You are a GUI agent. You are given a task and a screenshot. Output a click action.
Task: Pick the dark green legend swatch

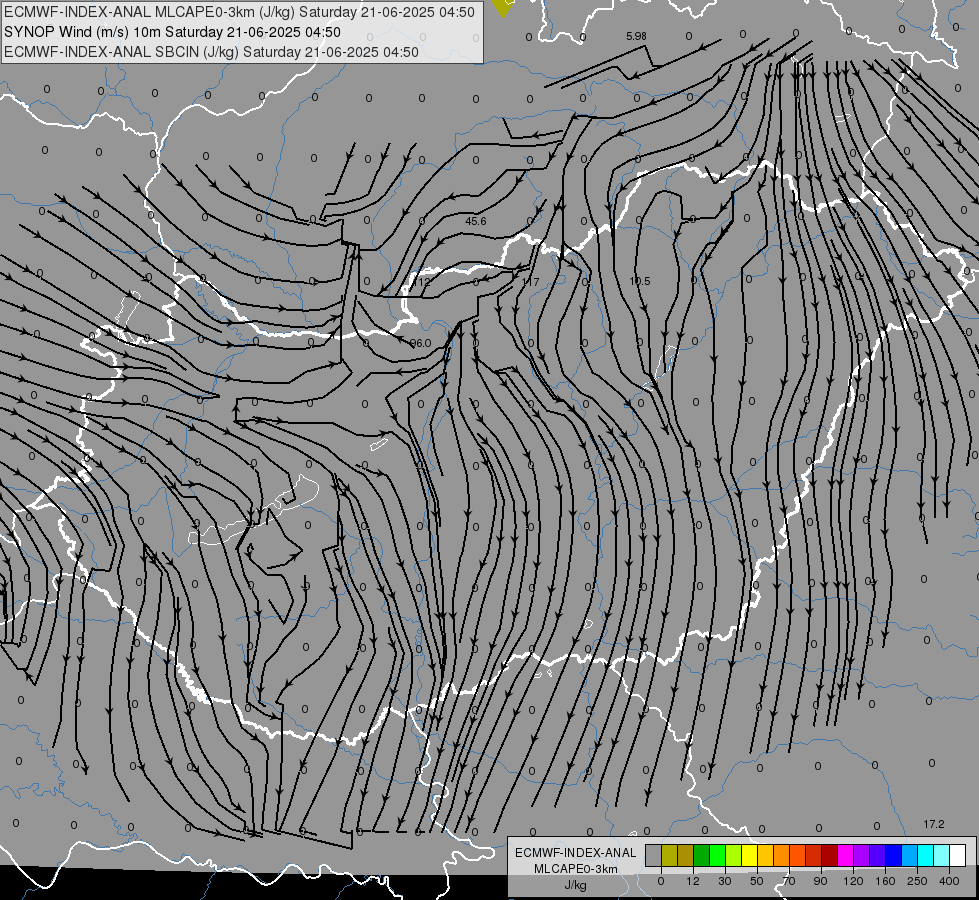[x=702, y=856]
